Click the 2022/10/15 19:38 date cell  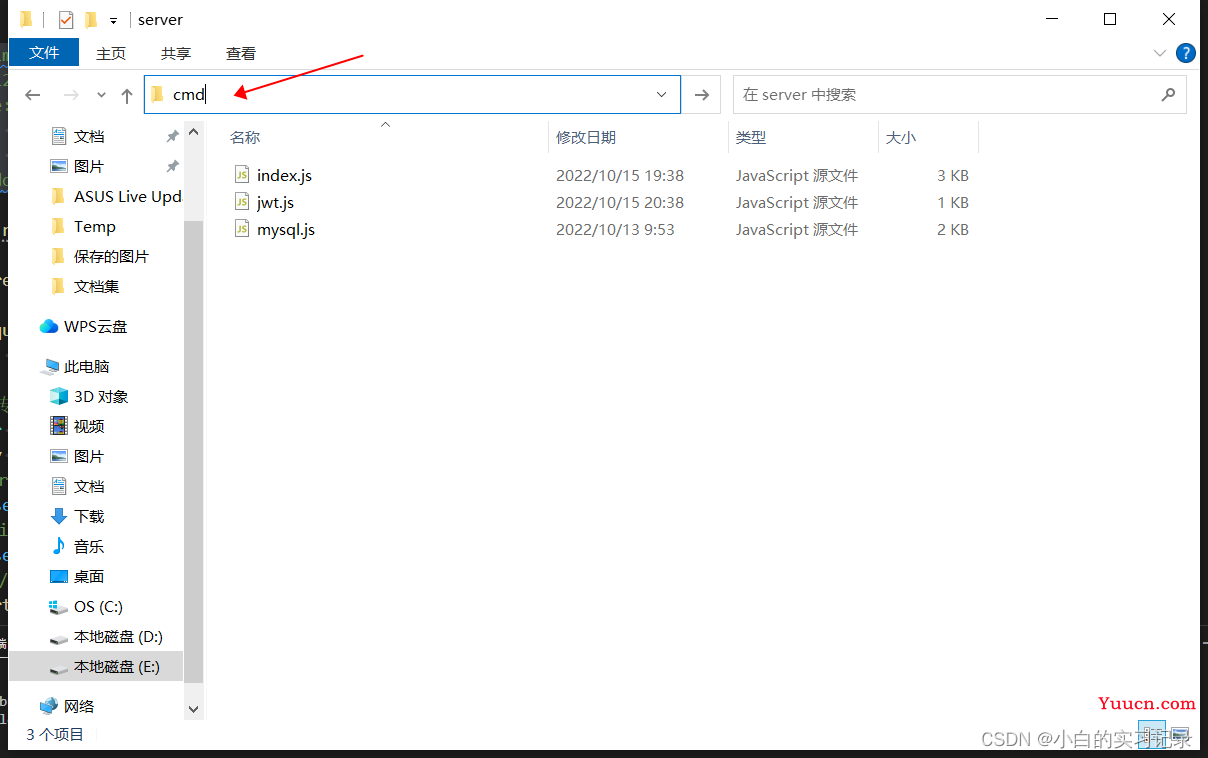[x=620, y=175]
